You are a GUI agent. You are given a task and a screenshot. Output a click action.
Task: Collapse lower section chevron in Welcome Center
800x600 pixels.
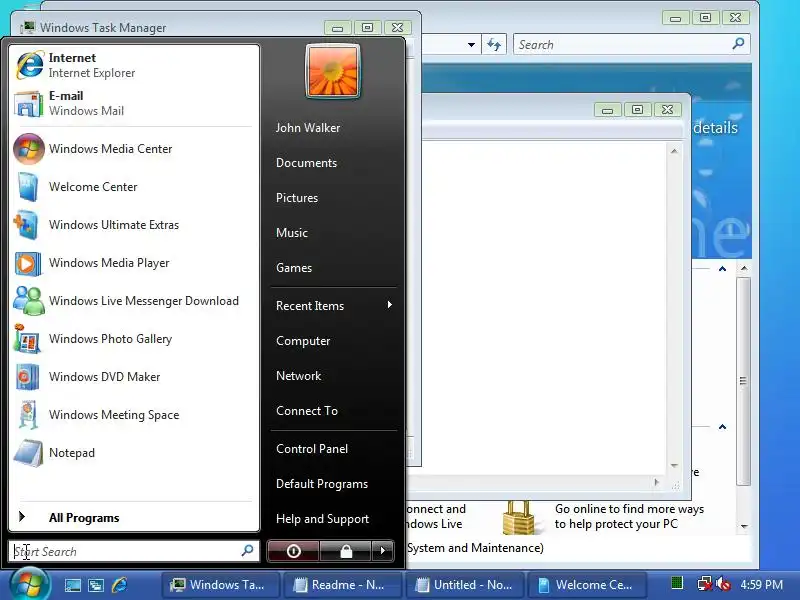722,427
